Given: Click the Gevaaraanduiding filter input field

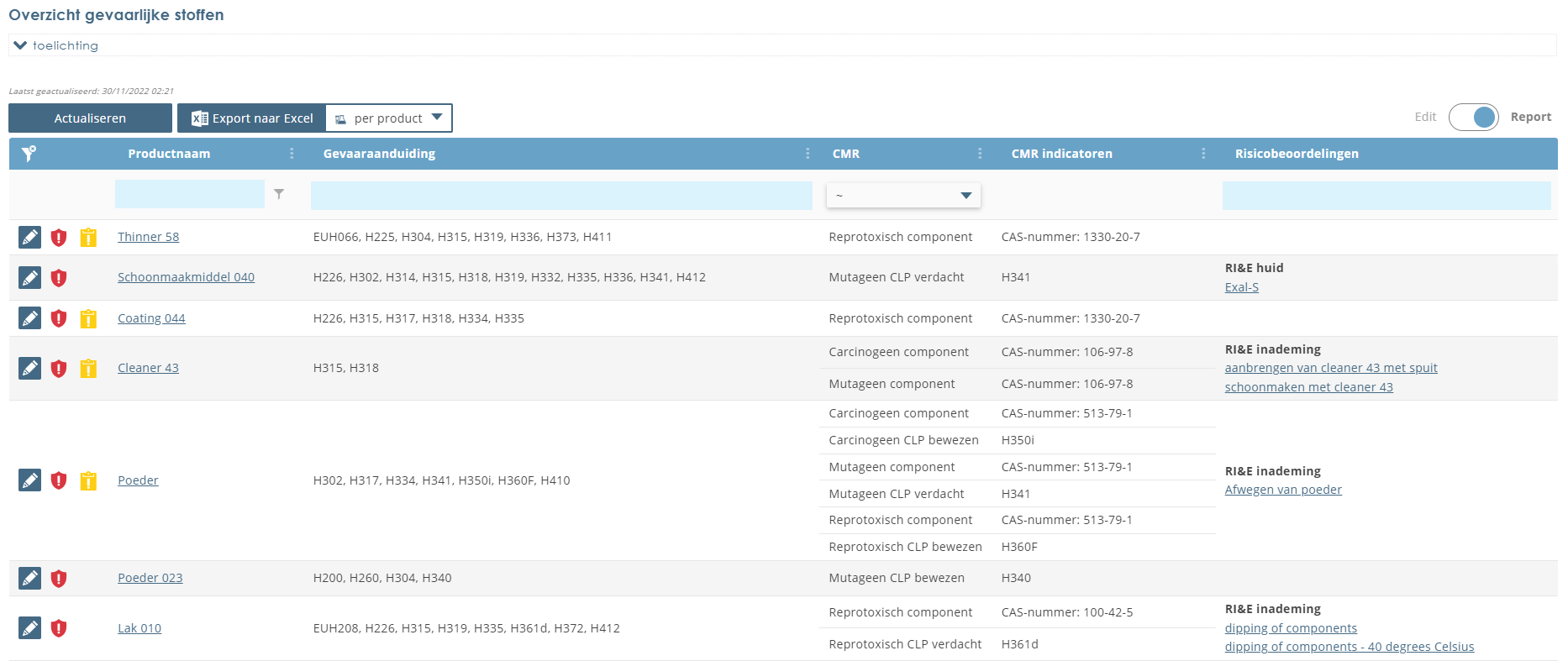Looking at the screenshot, I should [561, 195].
